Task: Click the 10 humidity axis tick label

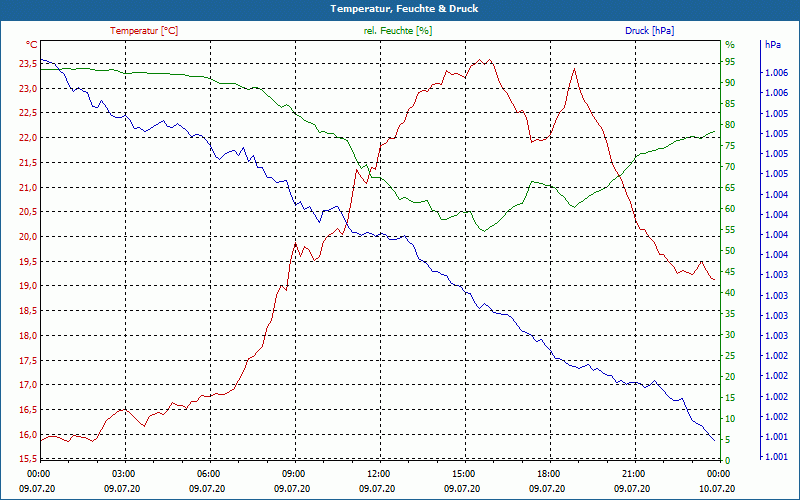Action: pyautogui.click(x=730, y=419)
